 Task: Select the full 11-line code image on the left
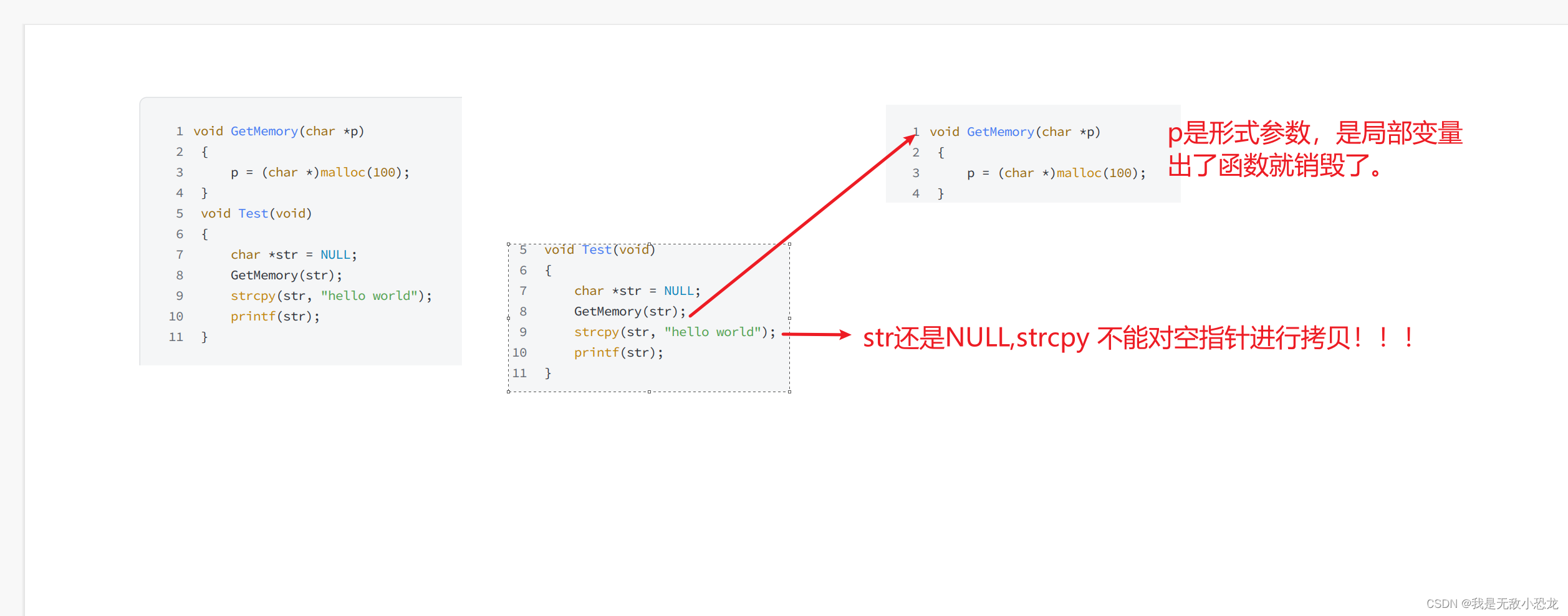(x=301, y=231)
